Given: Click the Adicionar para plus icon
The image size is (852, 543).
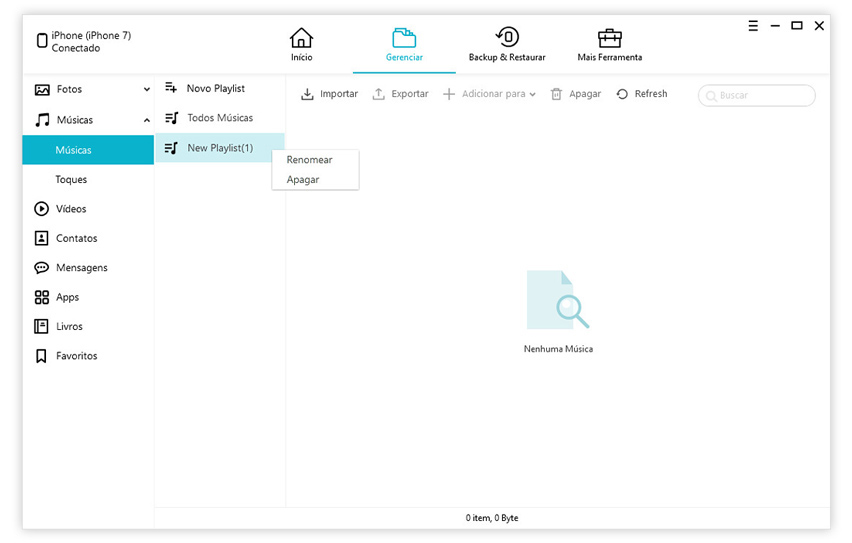Looking at the screenshot, I should 449,94.
